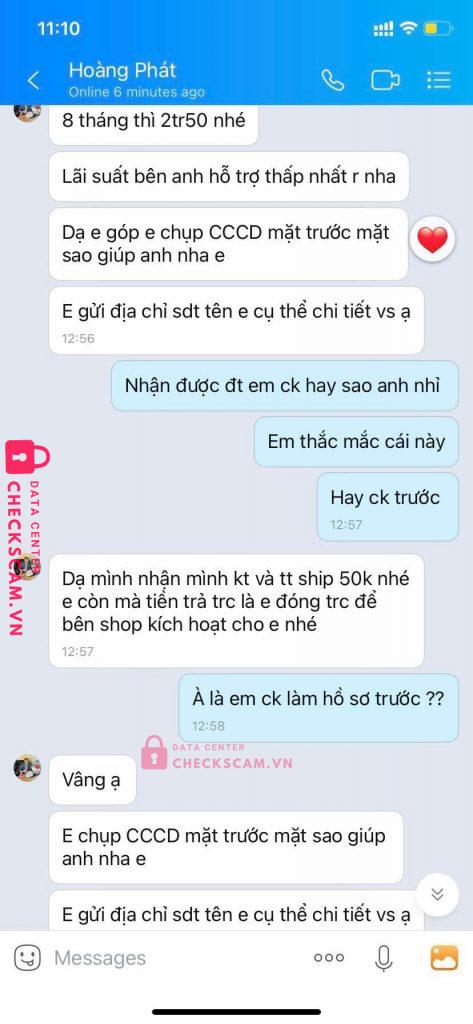Screen dimensions: 473x1024
Task: Tap the red heart reaction
Action: click(x=432, y=241)
